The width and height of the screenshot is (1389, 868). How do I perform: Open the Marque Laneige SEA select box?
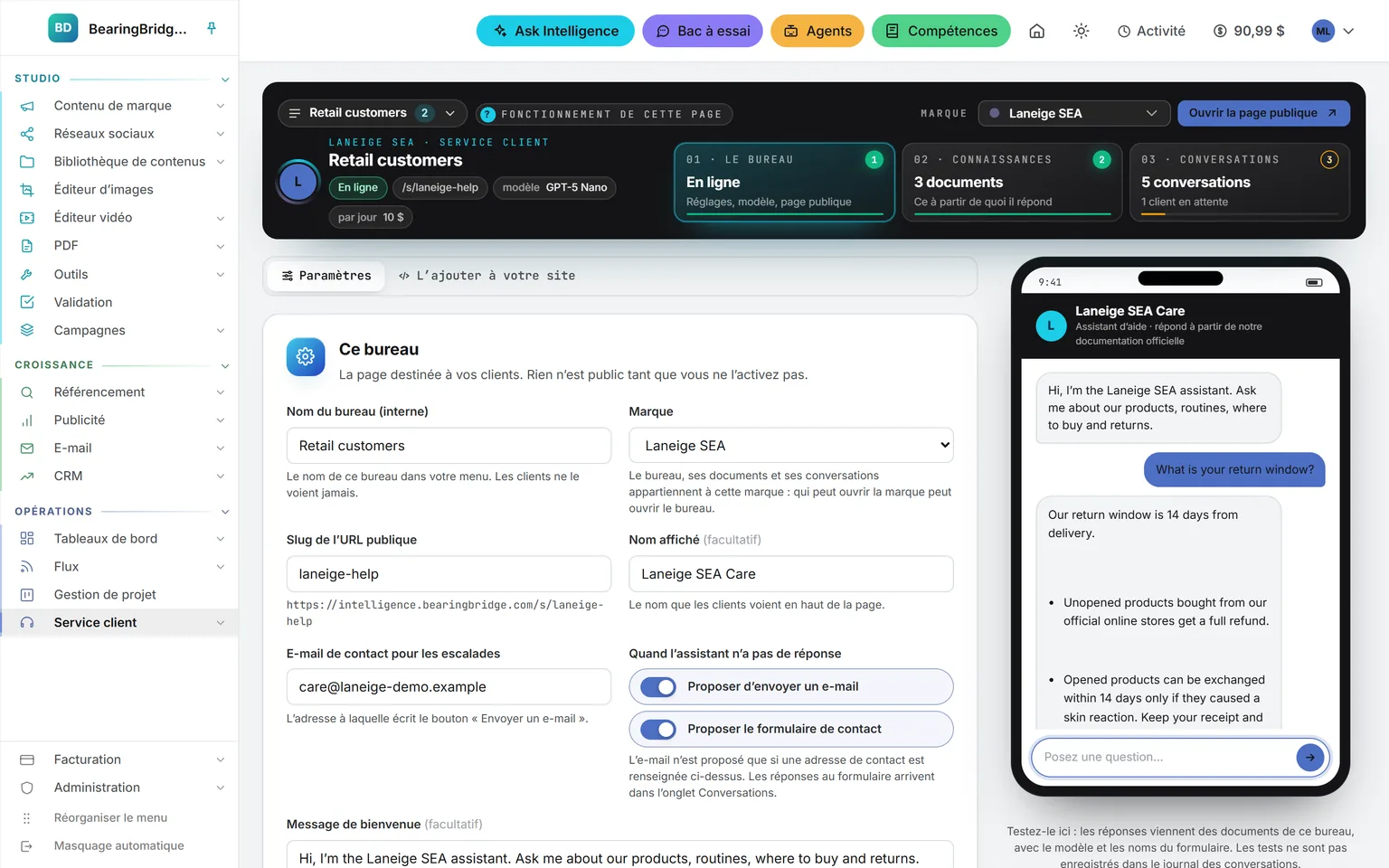(x=791, y=445)
